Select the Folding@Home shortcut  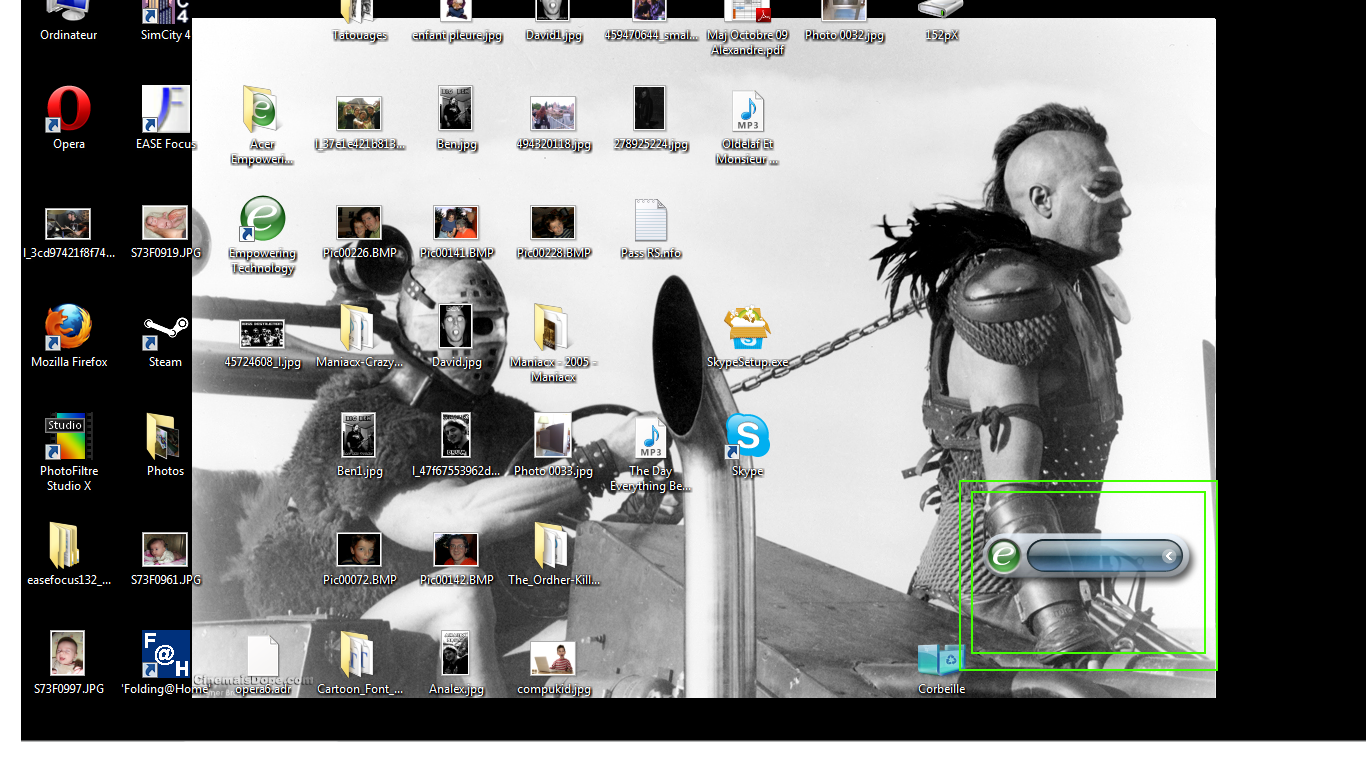tap(165, 655)
